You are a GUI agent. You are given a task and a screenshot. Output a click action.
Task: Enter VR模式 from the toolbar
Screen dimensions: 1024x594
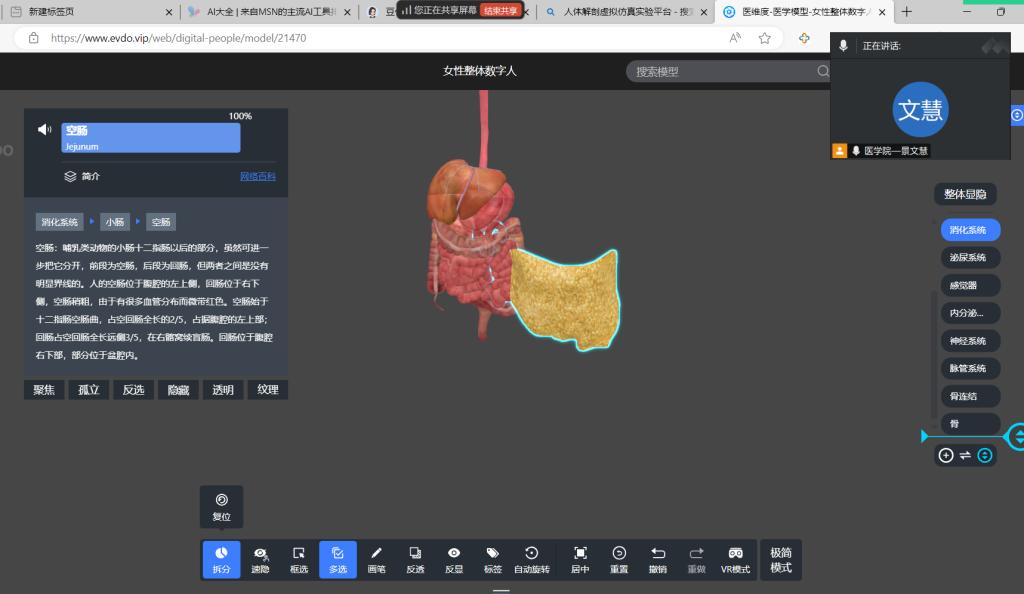pyautogui.click(x=735, y=559)
